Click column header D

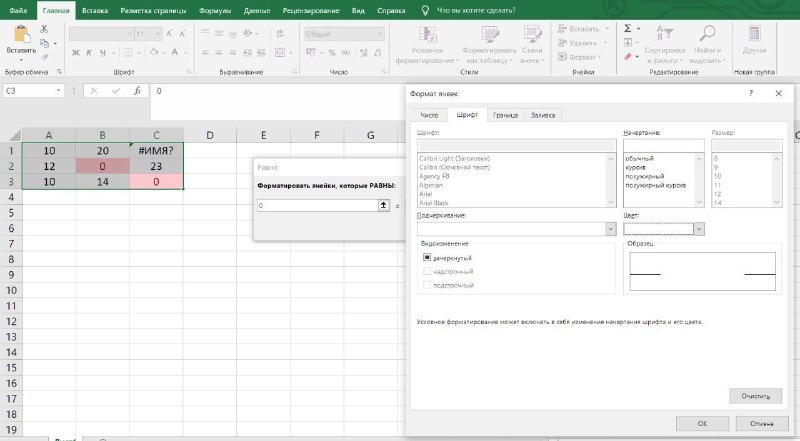(x=210, y=135)
